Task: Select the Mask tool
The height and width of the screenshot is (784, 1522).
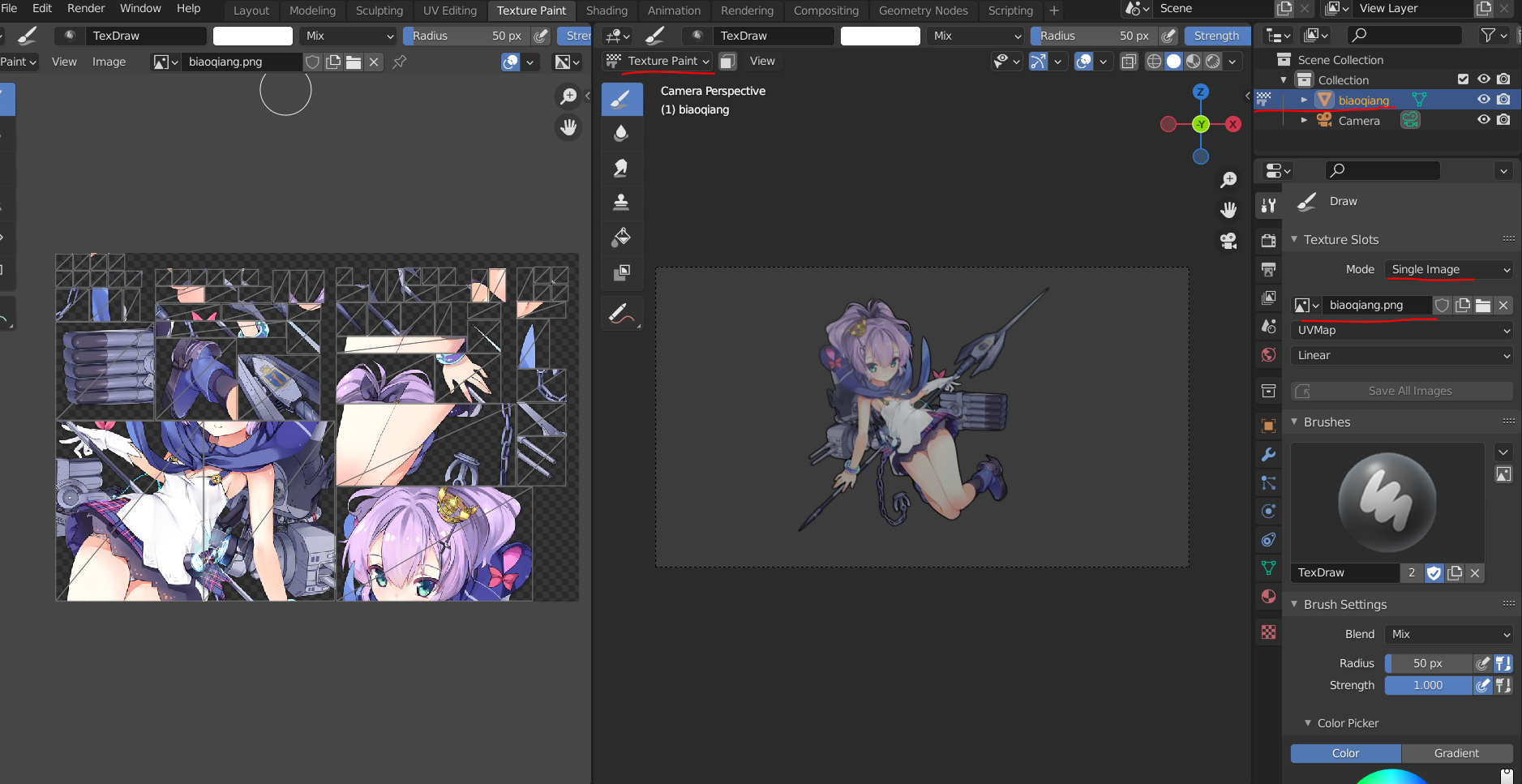Action: [x=621, y=272]
